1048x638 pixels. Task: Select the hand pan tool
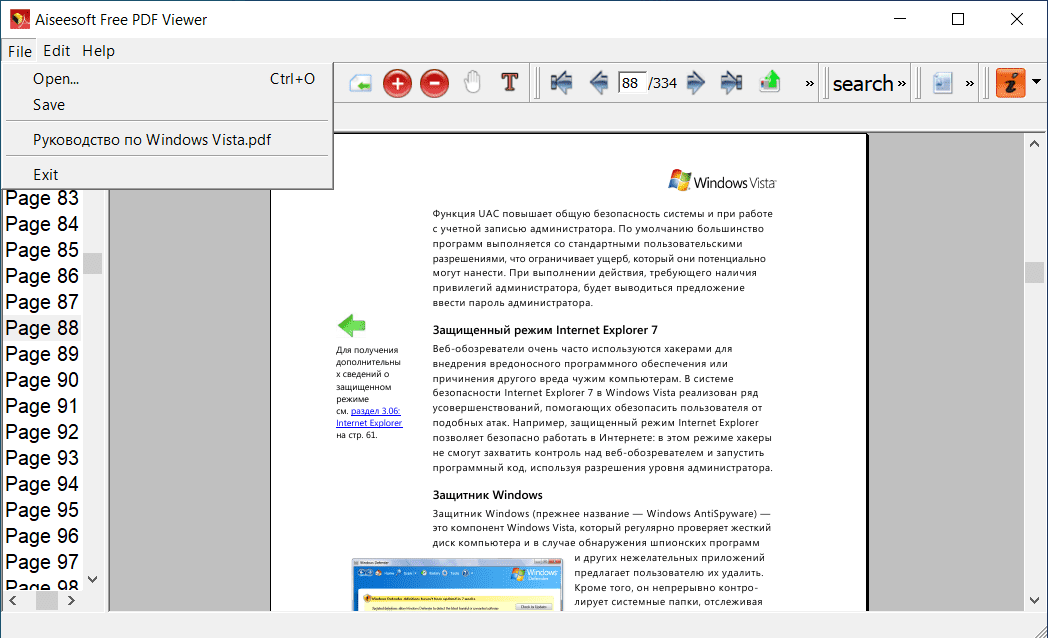coord(473,83)
